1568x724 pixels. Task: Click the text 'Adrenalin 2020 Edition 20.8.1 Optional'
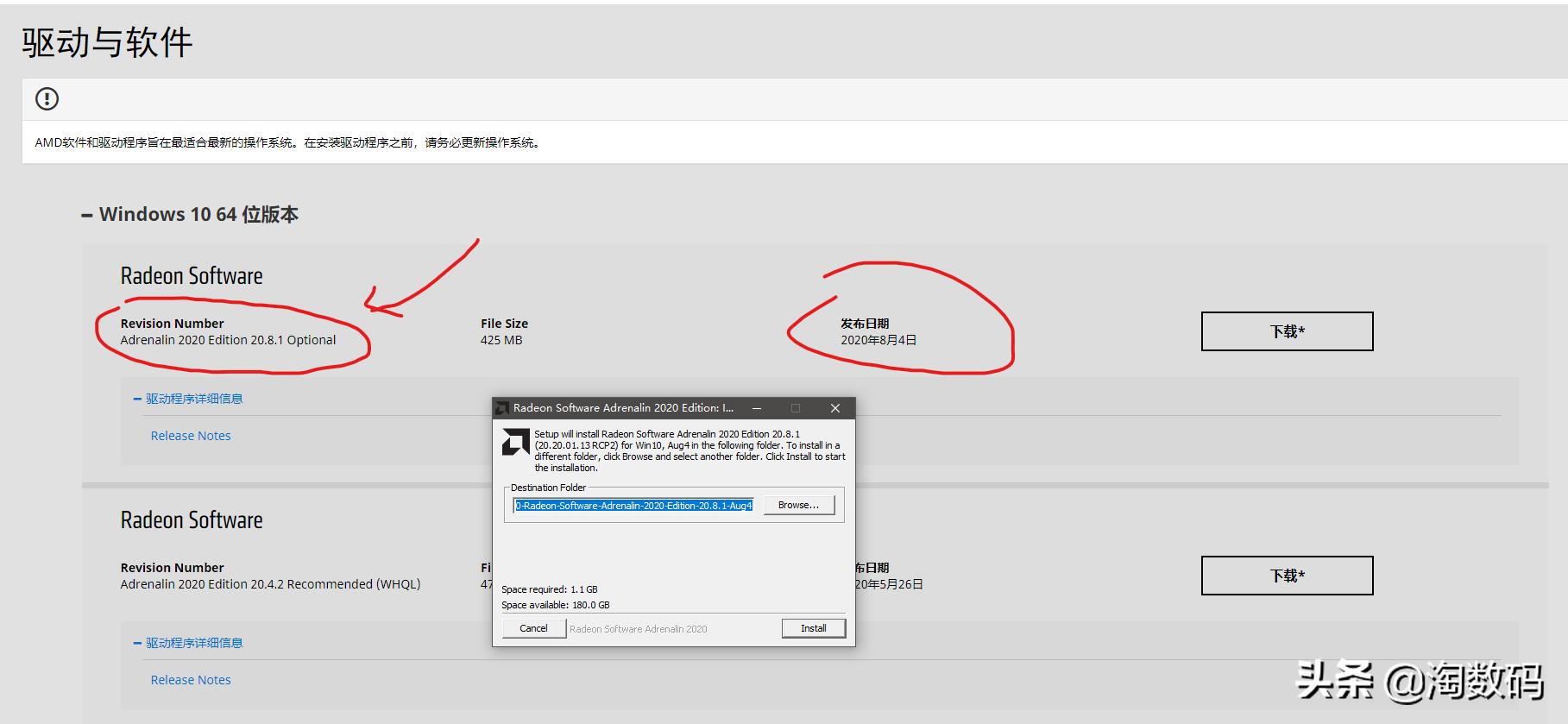point(228,340)
